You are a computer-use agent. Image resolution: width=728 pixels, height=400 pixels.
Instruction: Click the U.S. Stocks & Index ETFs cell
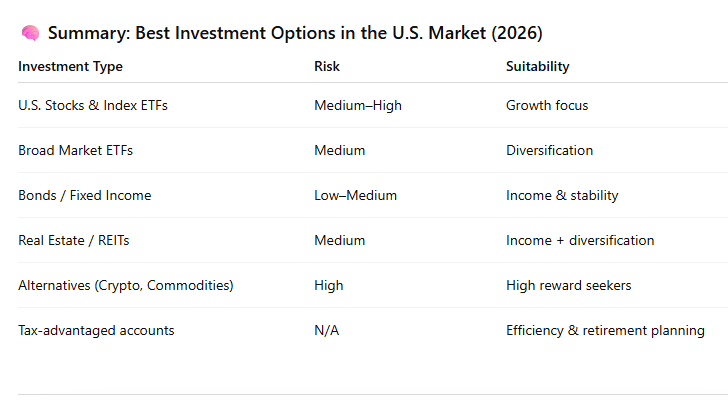pyautogui.click(x=93, y=105)
